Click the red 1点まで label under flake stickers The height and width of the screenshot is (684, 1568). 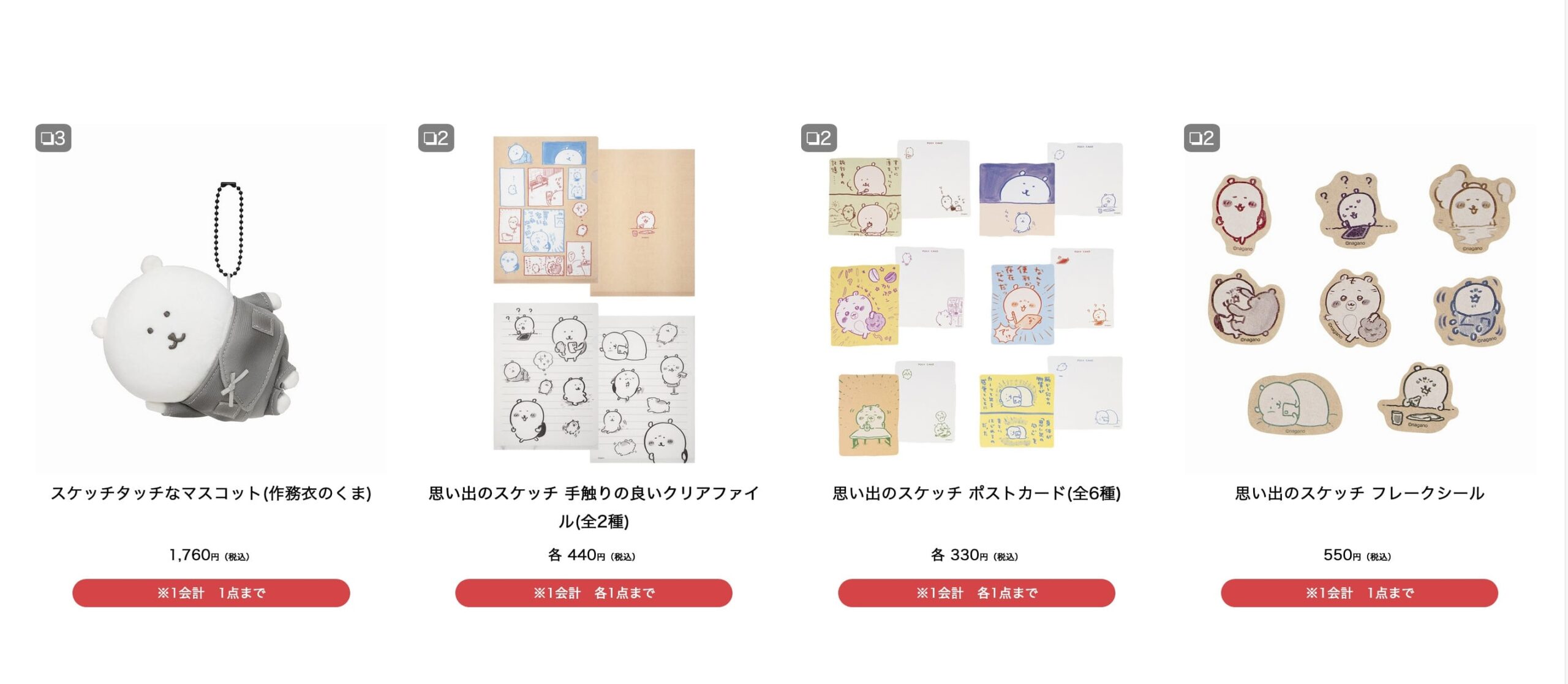coord(1359,593)
